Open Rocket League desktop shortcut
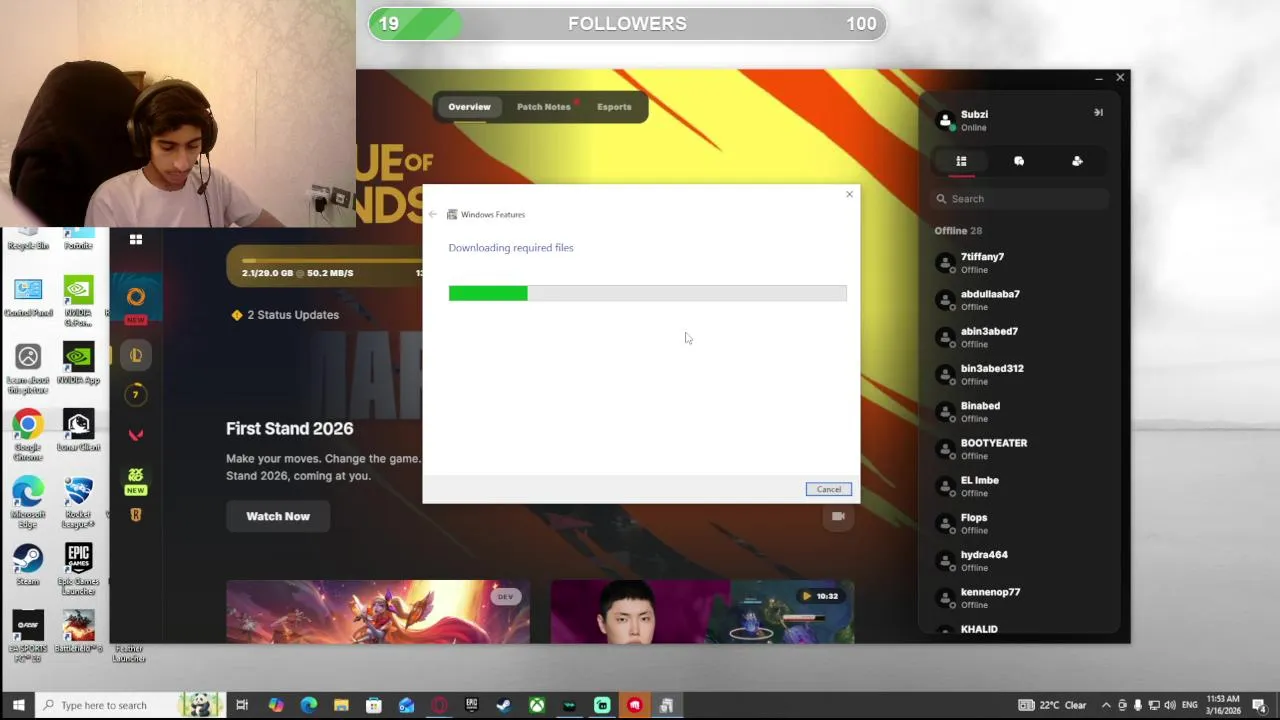The image size is (1280, 720). click(78, 502)
